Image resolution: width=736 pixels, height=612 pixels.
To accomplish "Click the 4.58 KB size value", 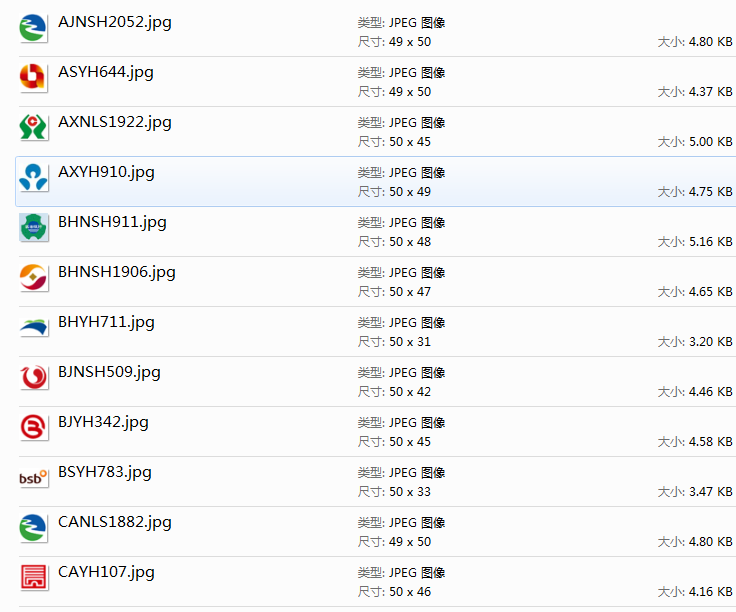I will click(x=710, y=442).
